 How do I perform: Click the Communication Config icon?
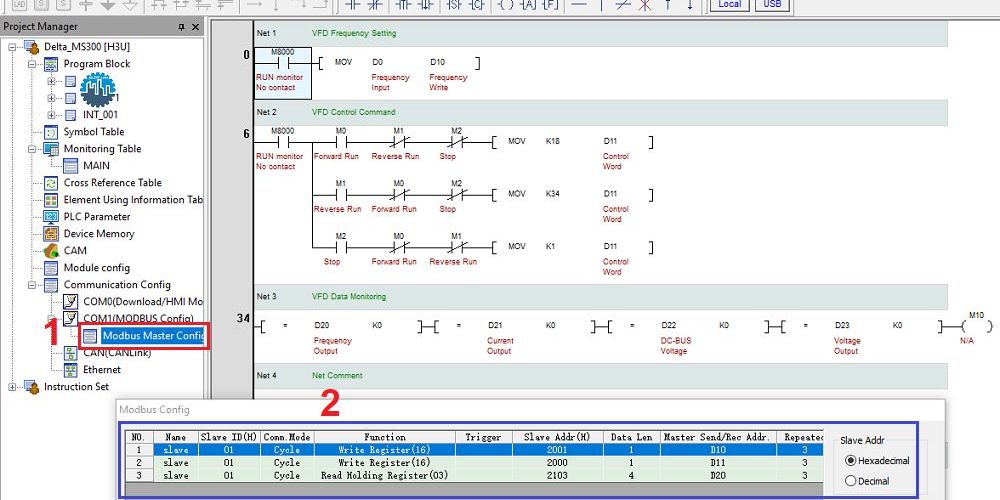51,285
